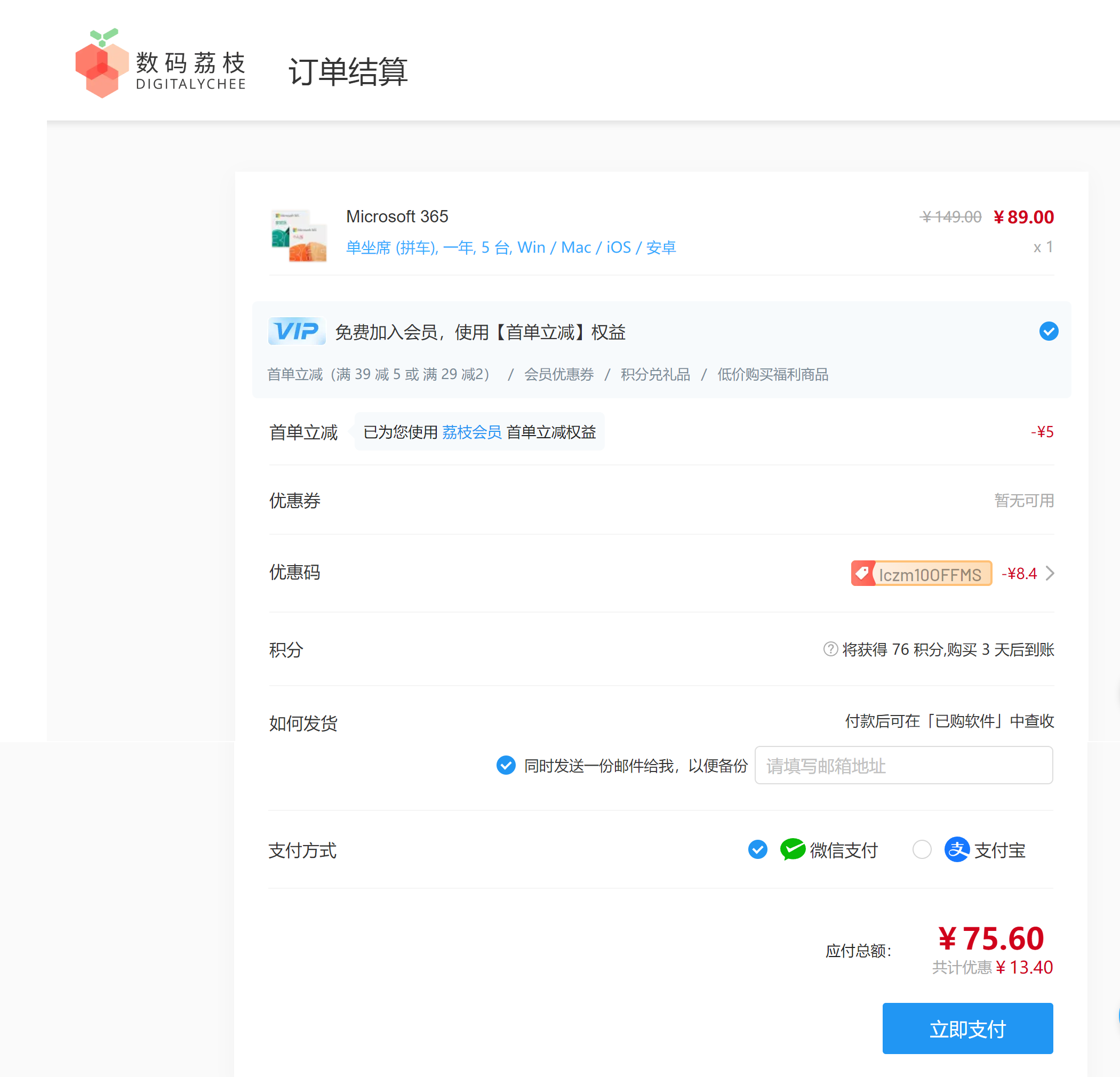Image resolution: width=1120 pixels, height=1077 pixels.
Task: Click the 会员优惠券 benefit text
Action: [559, 374]
